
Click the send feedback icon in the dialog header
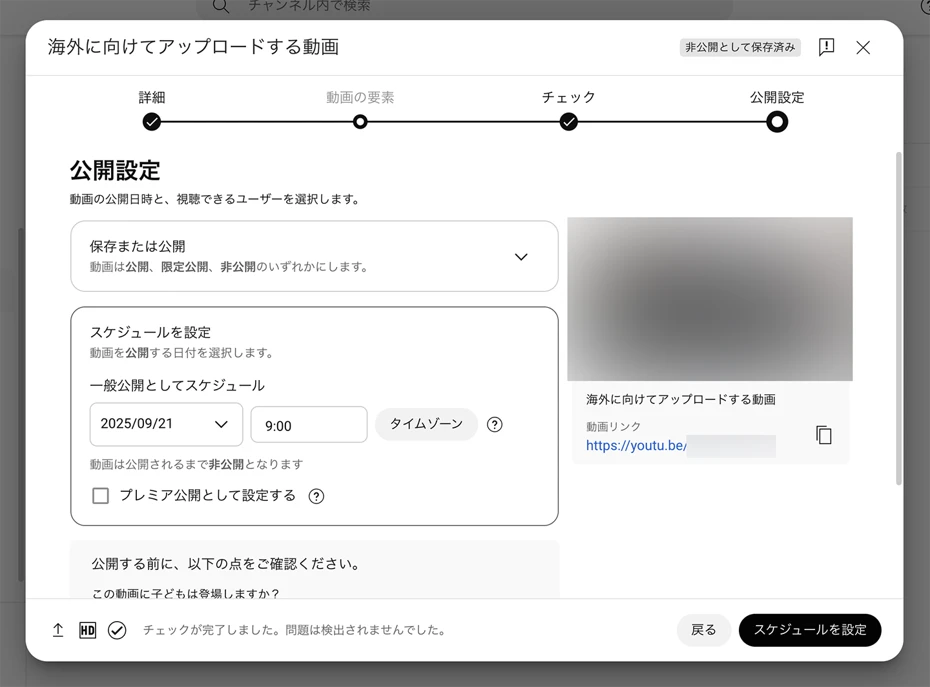[x=826, y=47]
